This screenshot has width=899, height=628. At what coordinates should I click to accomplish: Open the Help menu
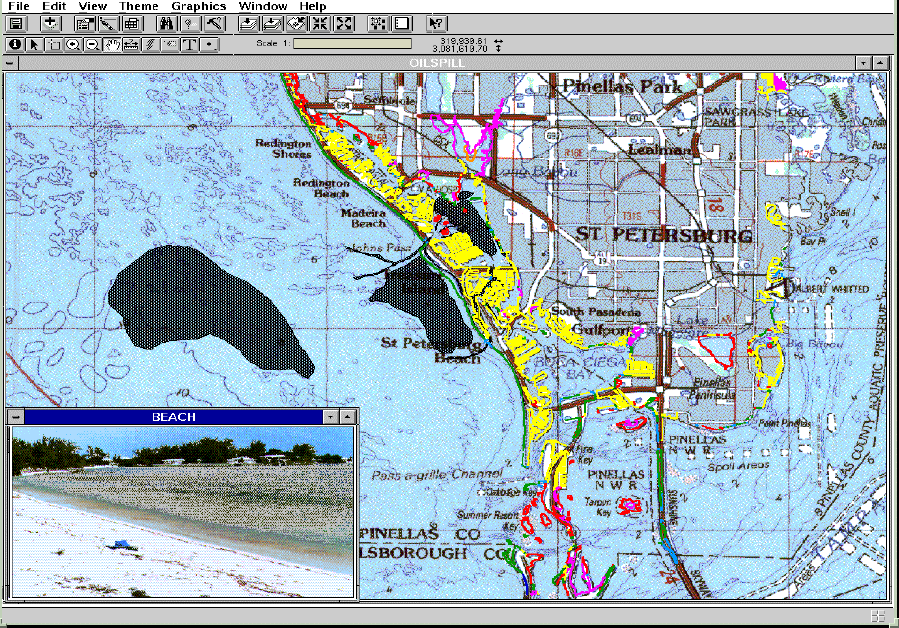[x=312, y=6]
